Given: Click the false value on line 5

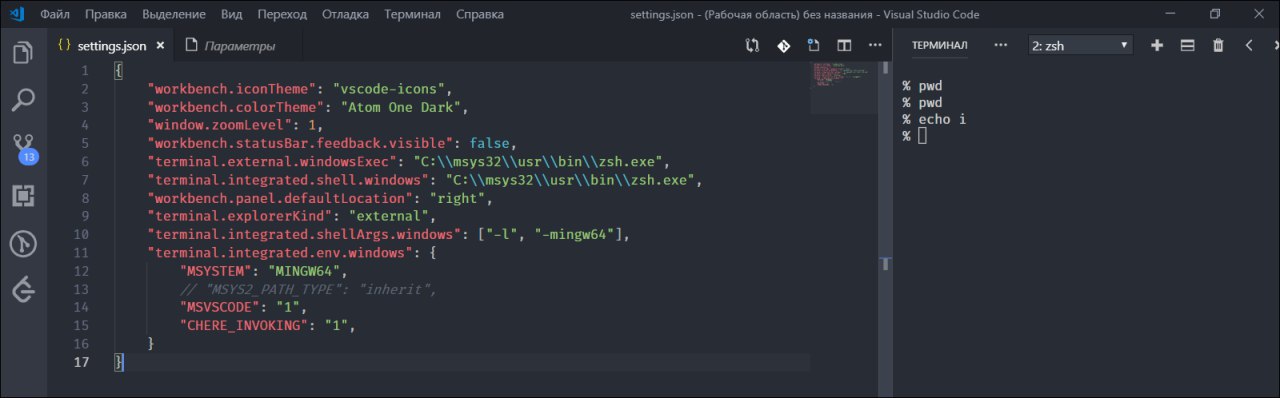Looking at the screenshot, I should tap(490, 143).
